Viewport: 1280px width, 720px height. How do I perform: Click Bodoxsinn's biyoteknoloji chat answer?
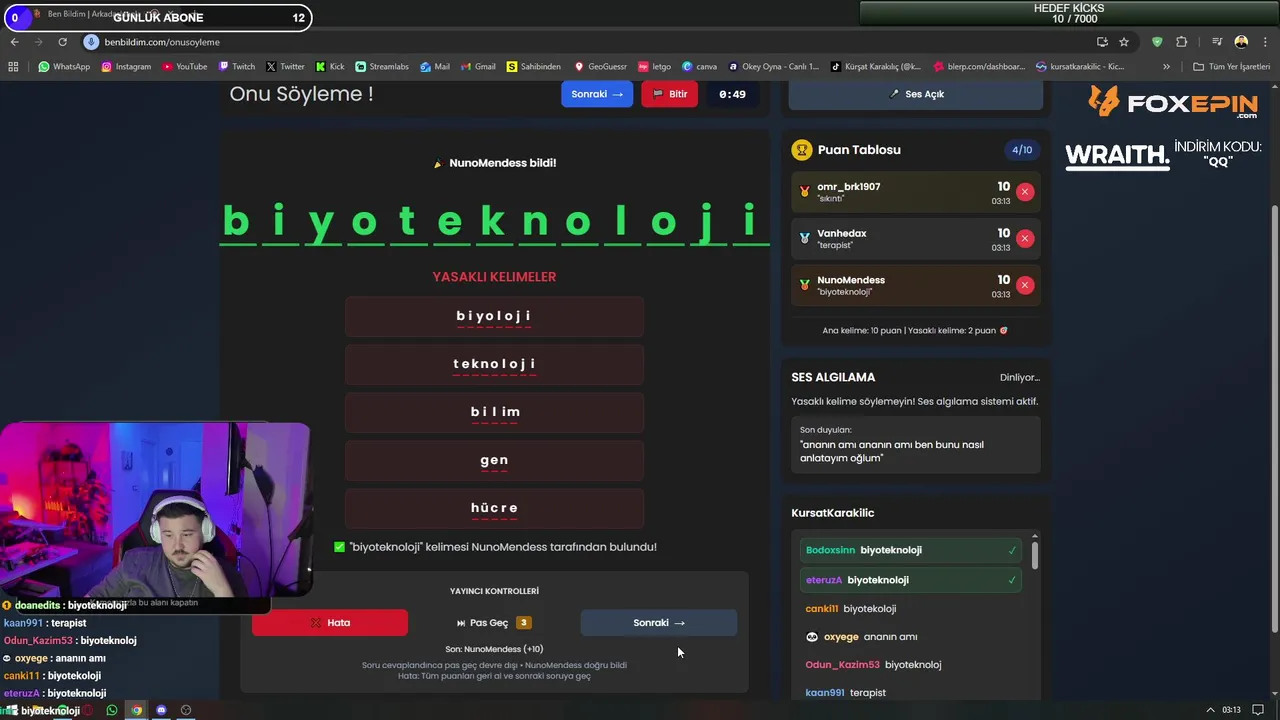tap(911, 550)
